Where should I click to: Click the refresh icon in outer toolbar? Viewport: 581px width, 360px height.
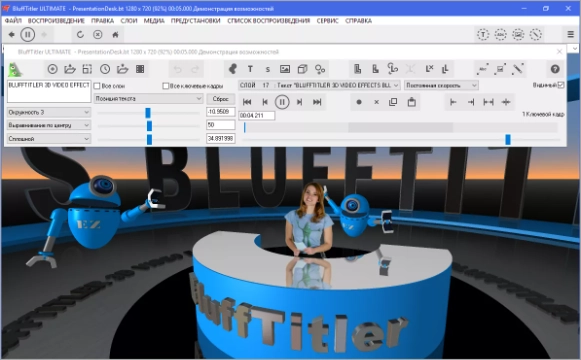pos(80,34)
